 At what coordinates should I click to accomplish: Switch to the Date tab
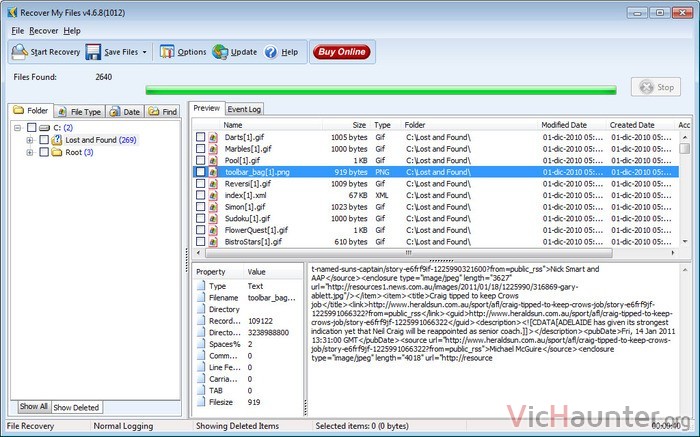tap(125, 112)
